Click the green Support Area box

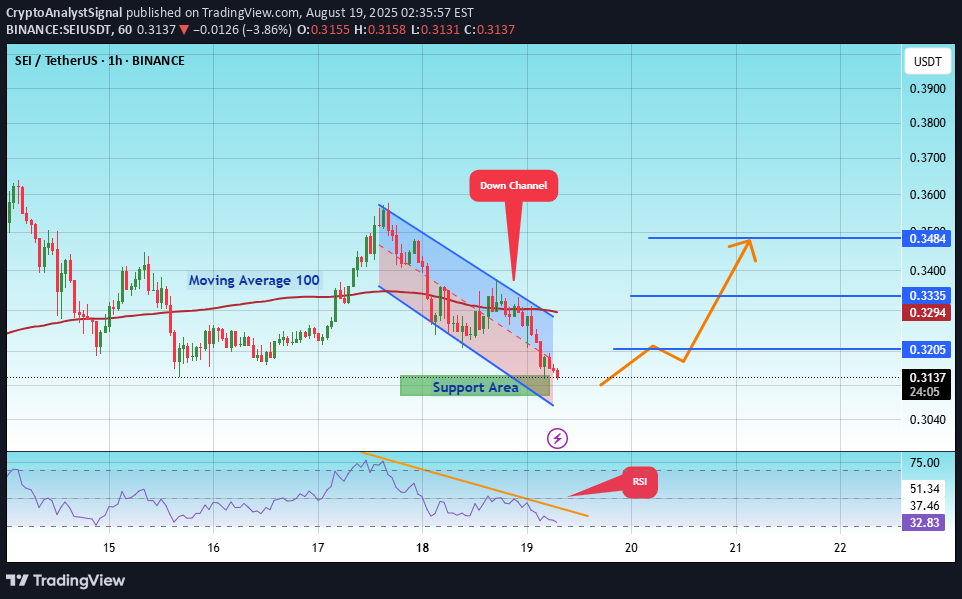click(x=475, y=386)
